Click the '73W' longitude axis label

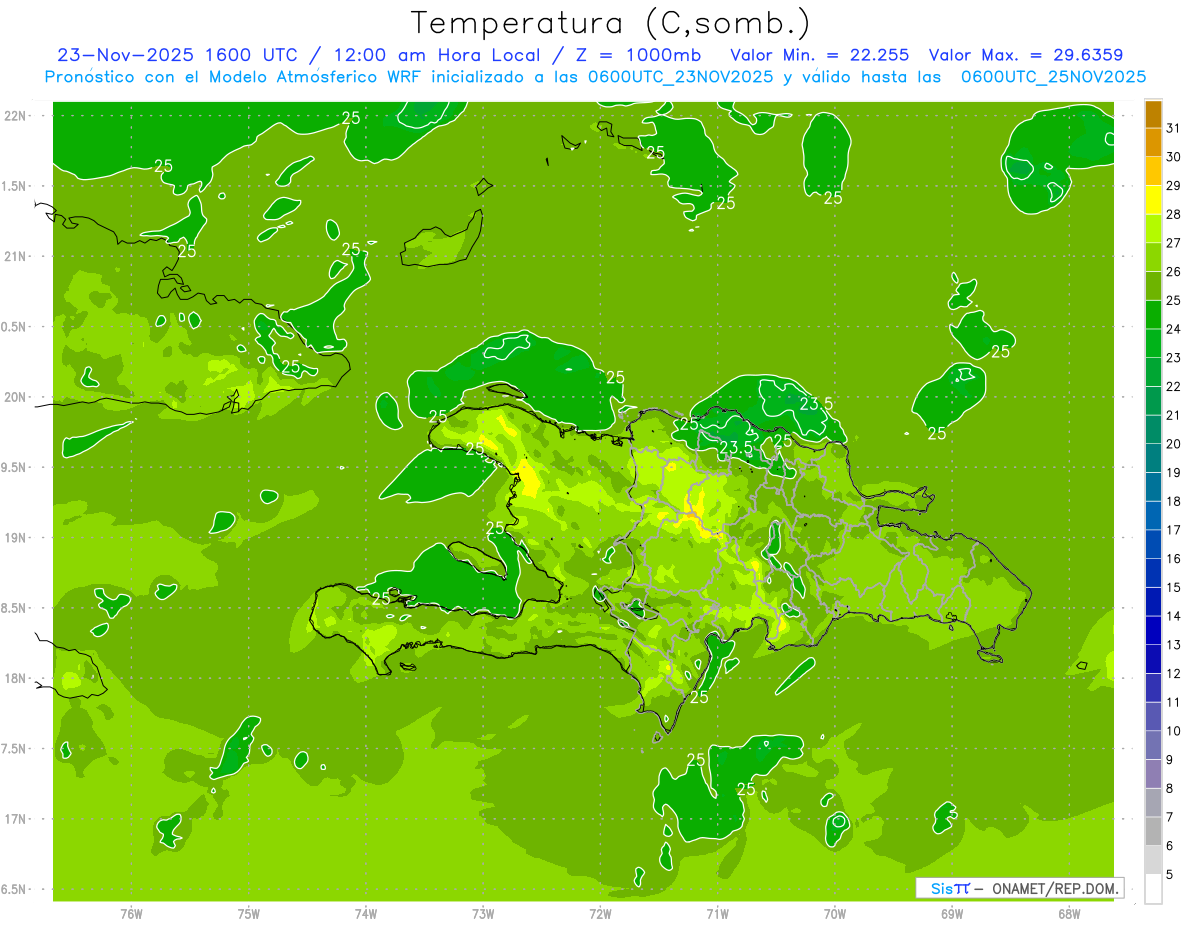point(483,913)
